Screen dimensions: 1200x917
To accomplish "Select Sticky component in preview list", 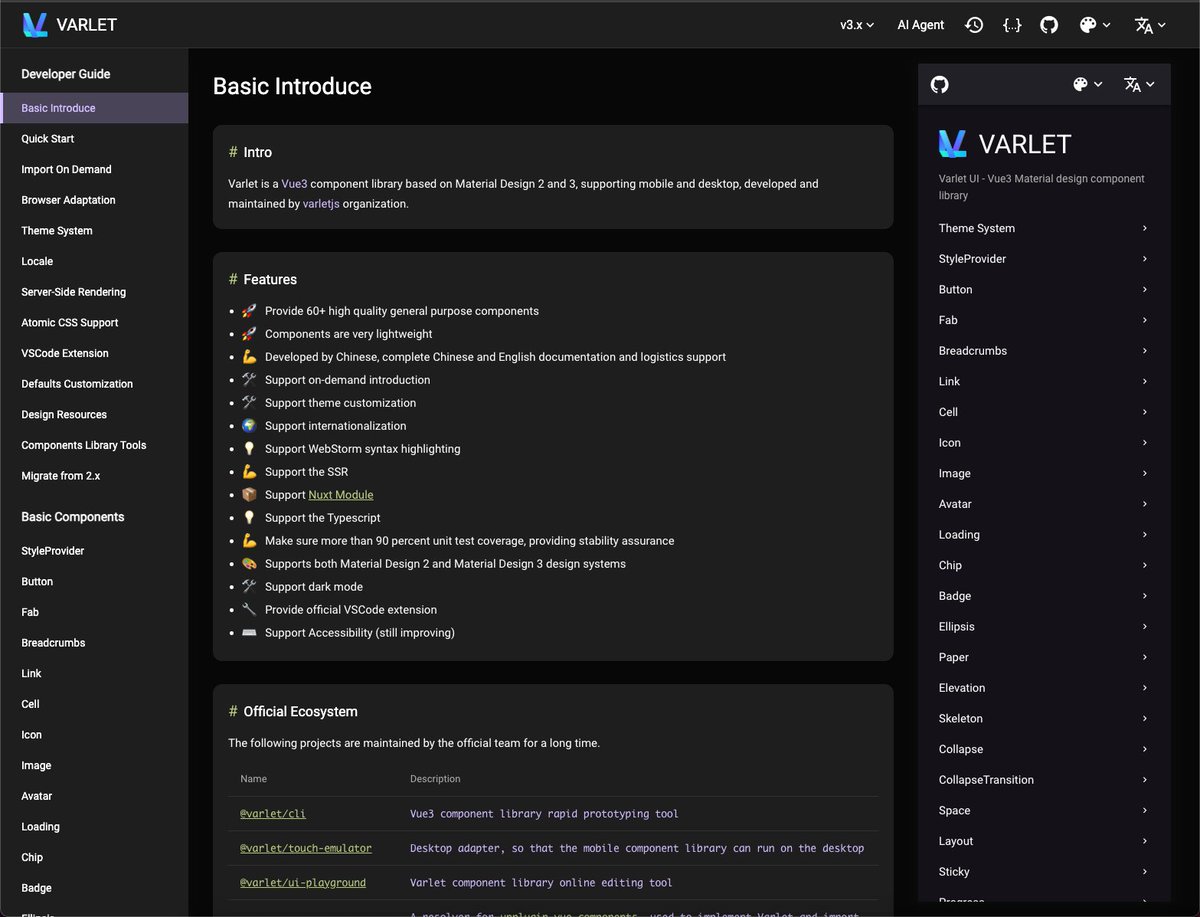I will [1044, 872].
